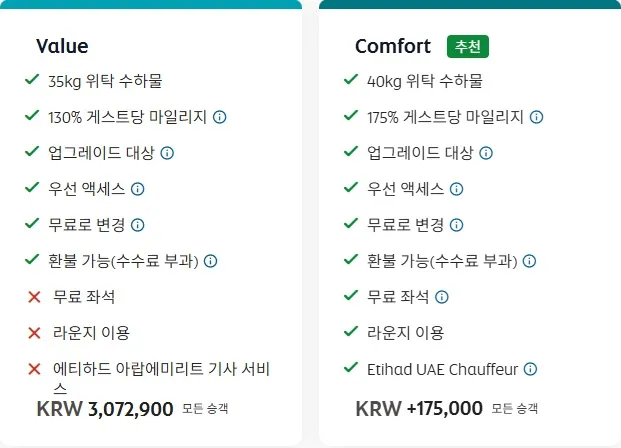Open info icon next to Value 업그레이드 대상
The height and width of the screenshot is (448, 621).
[167, 153]
